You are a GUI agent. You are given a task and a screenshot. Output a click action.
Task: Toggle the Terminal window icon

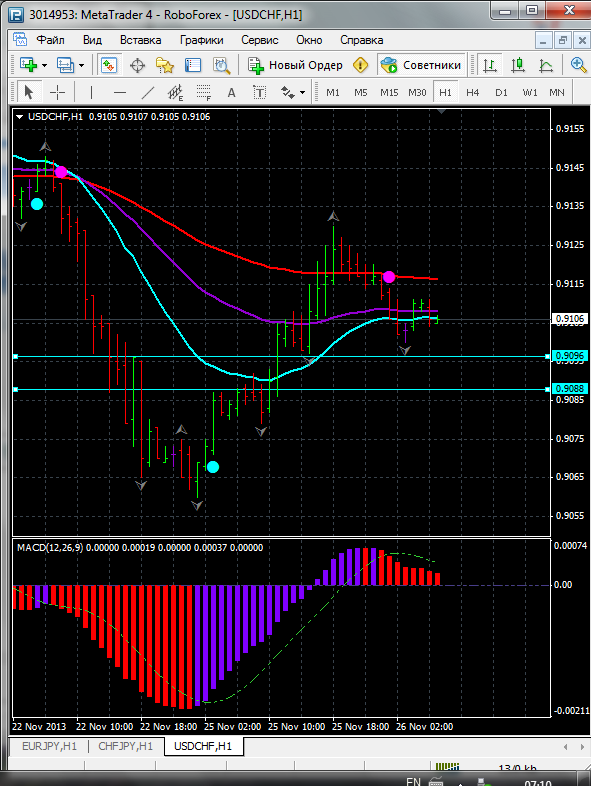click(x=193, y=65)
